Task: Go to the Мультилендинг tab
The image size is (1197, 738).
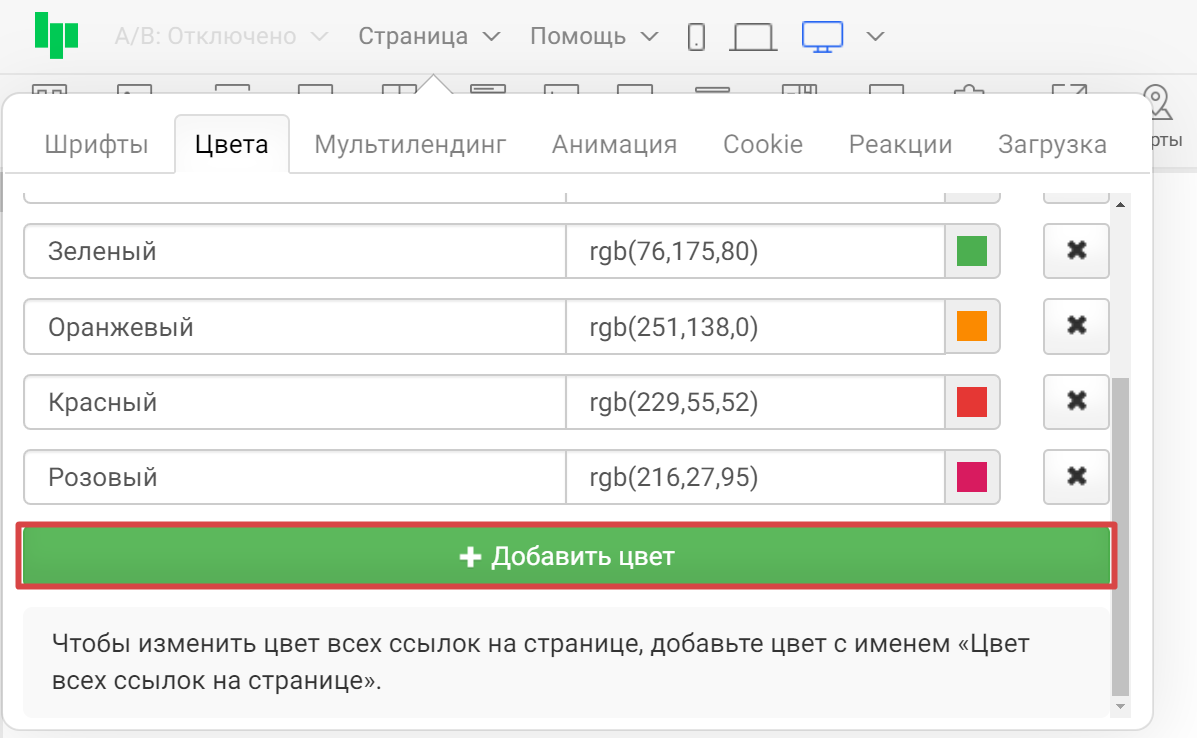Action: coord(410,144)
